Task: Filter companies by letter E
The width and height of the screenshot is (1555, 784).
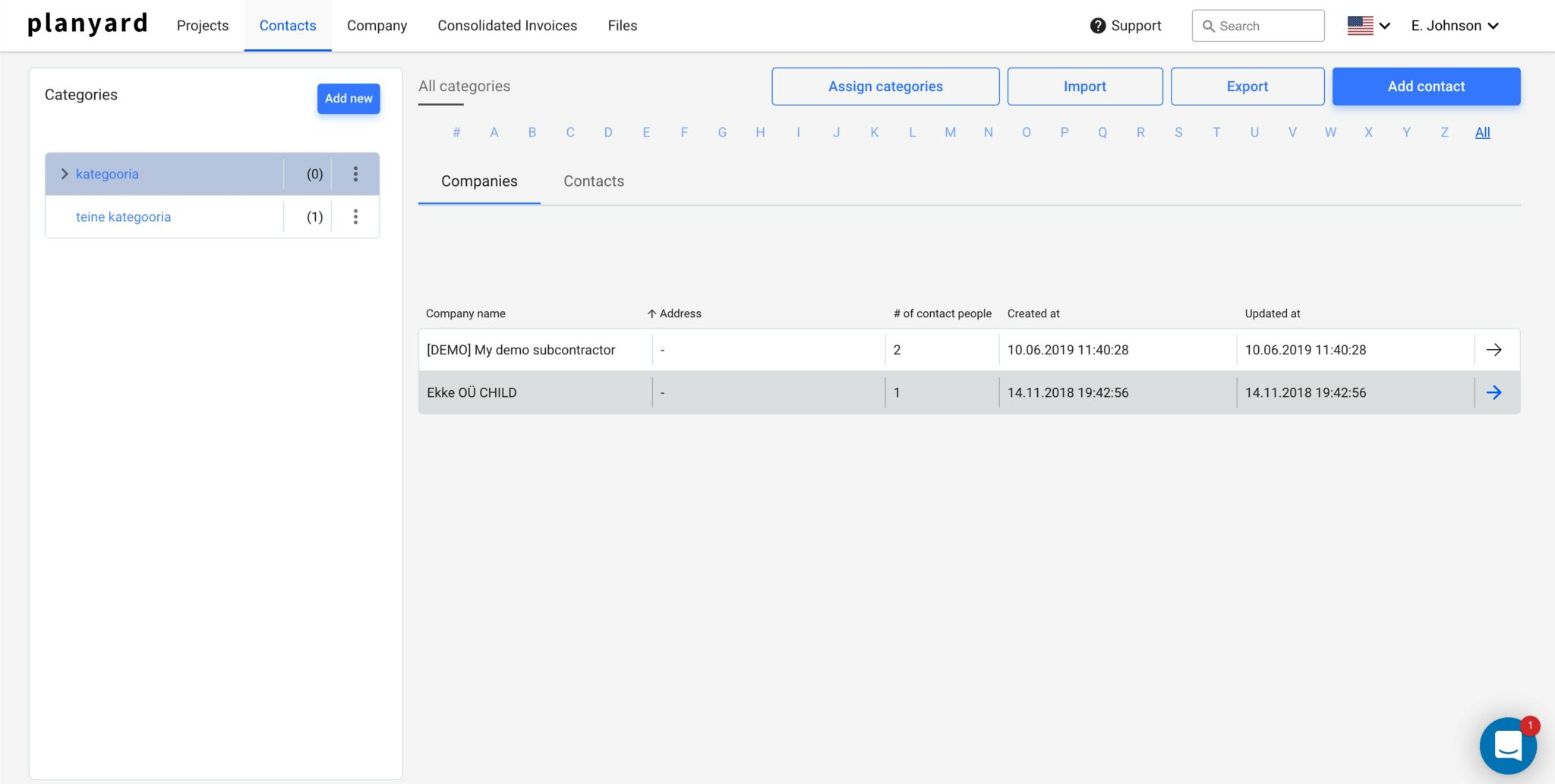Action: (646, 132)
